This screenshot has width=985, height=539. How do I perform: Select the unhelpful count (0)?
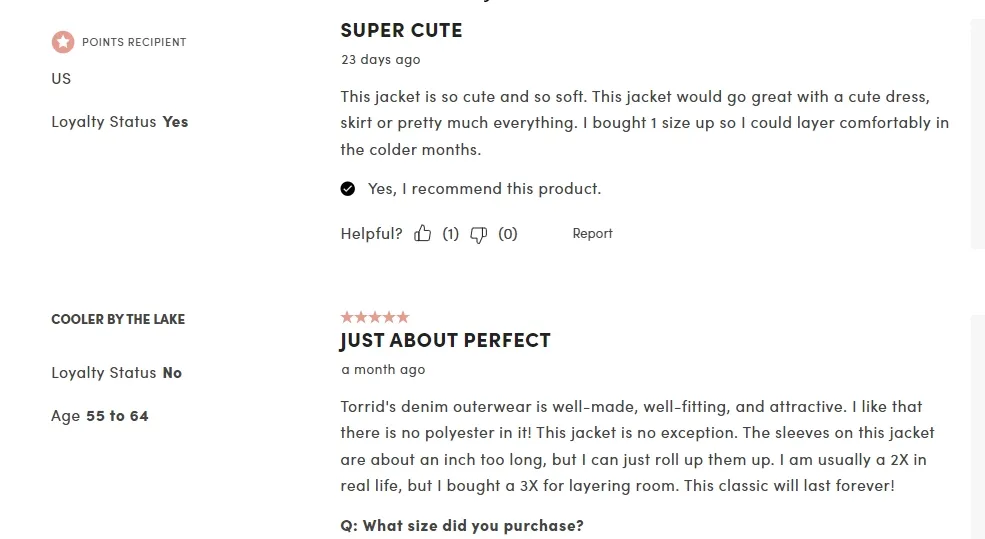[x=508, y=234]
